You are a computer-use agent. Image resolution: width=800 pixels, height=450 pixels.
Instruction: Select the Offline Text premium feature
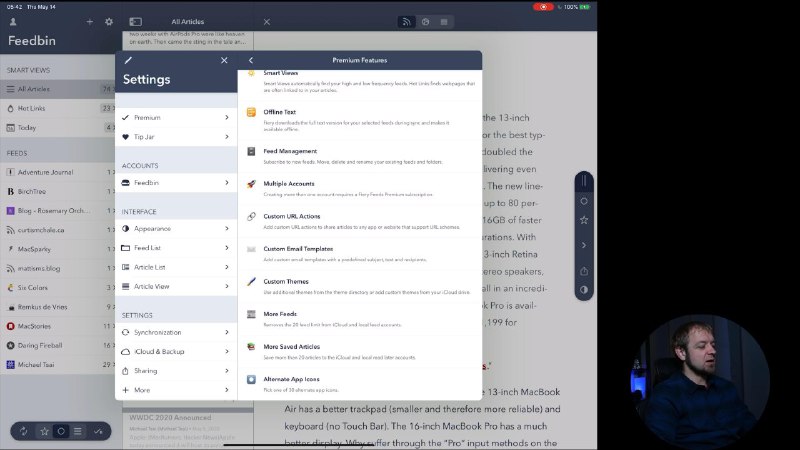pyautogui.click(x=360, y=116)
